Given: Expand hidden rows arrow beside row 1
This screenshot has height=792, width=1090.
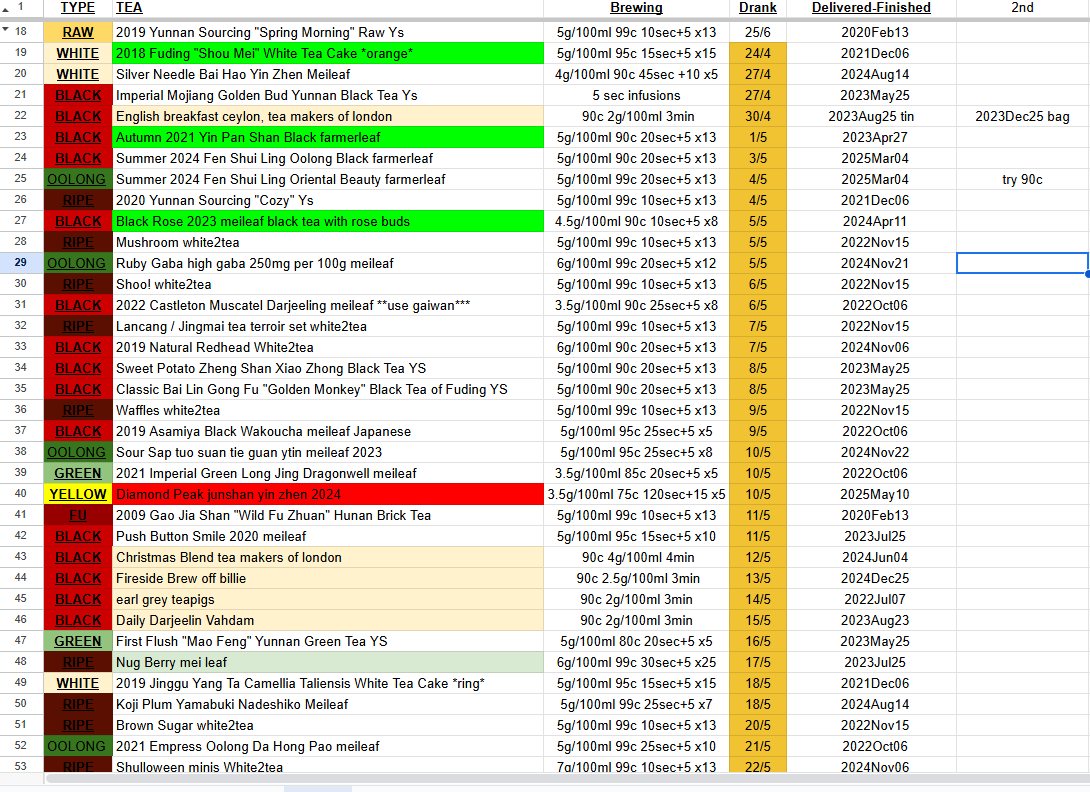Looking at the screenshot, I should coord(6,9).
